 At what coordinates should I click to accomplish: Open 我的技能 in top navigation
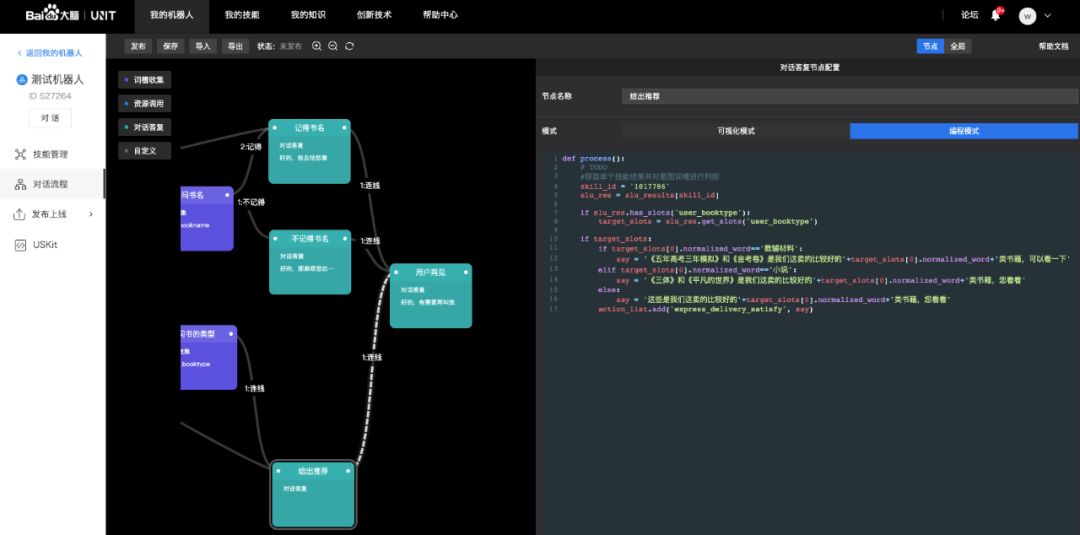[241, 15]
